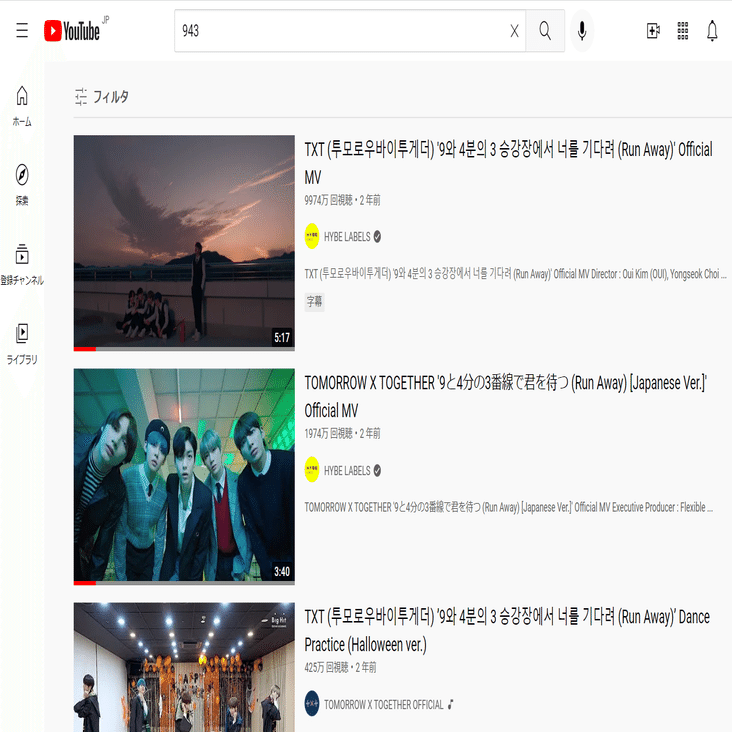The image size is (732, 732).
Task: Open the YouTube apps grid
Action: point(683,31)
